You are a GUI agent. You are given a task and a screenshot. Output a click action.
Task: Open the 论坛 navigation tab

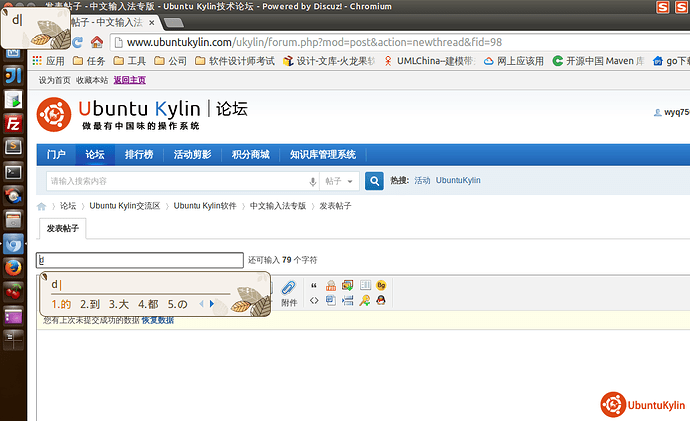point(95,154)
